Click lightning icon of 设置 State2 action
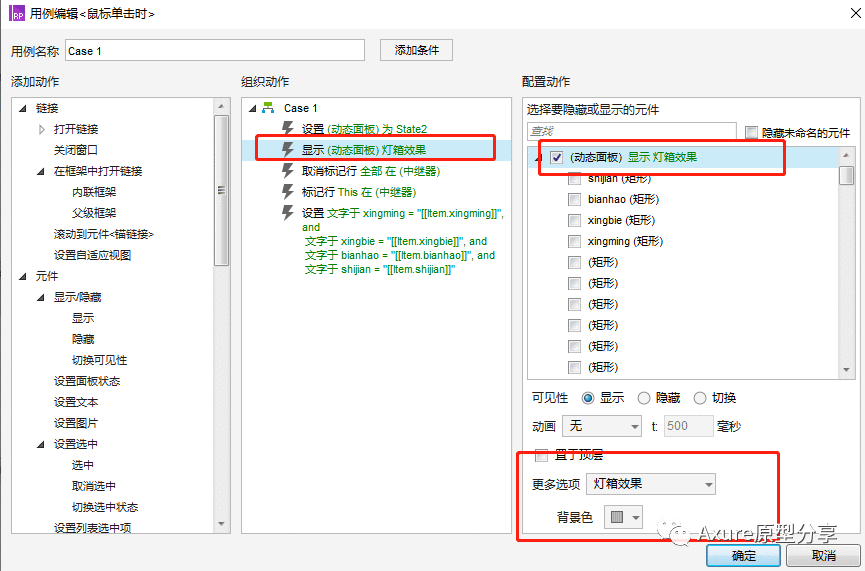Viewport: 865px width, 571px height. (287, 128)
